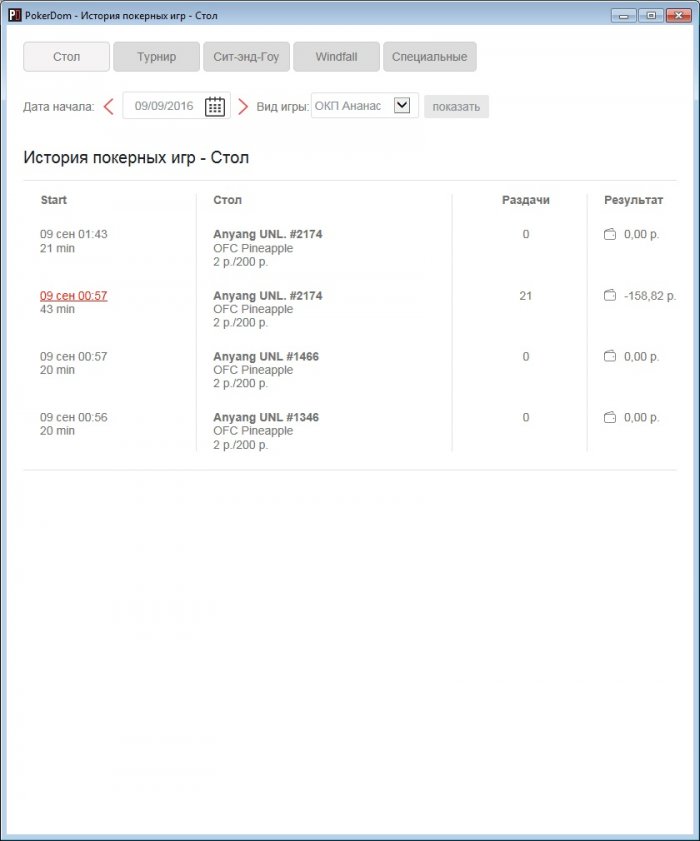This screenshot has width=700, height=841.
Task: Click Anyang UNL #1466 table name
Action: (266, 356)
